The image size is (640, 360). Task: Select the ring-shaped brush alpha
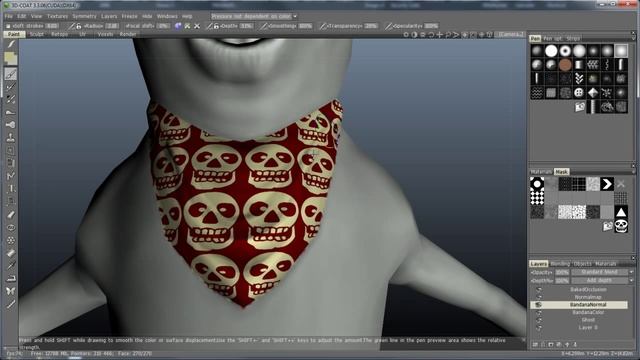pos(565,51)
